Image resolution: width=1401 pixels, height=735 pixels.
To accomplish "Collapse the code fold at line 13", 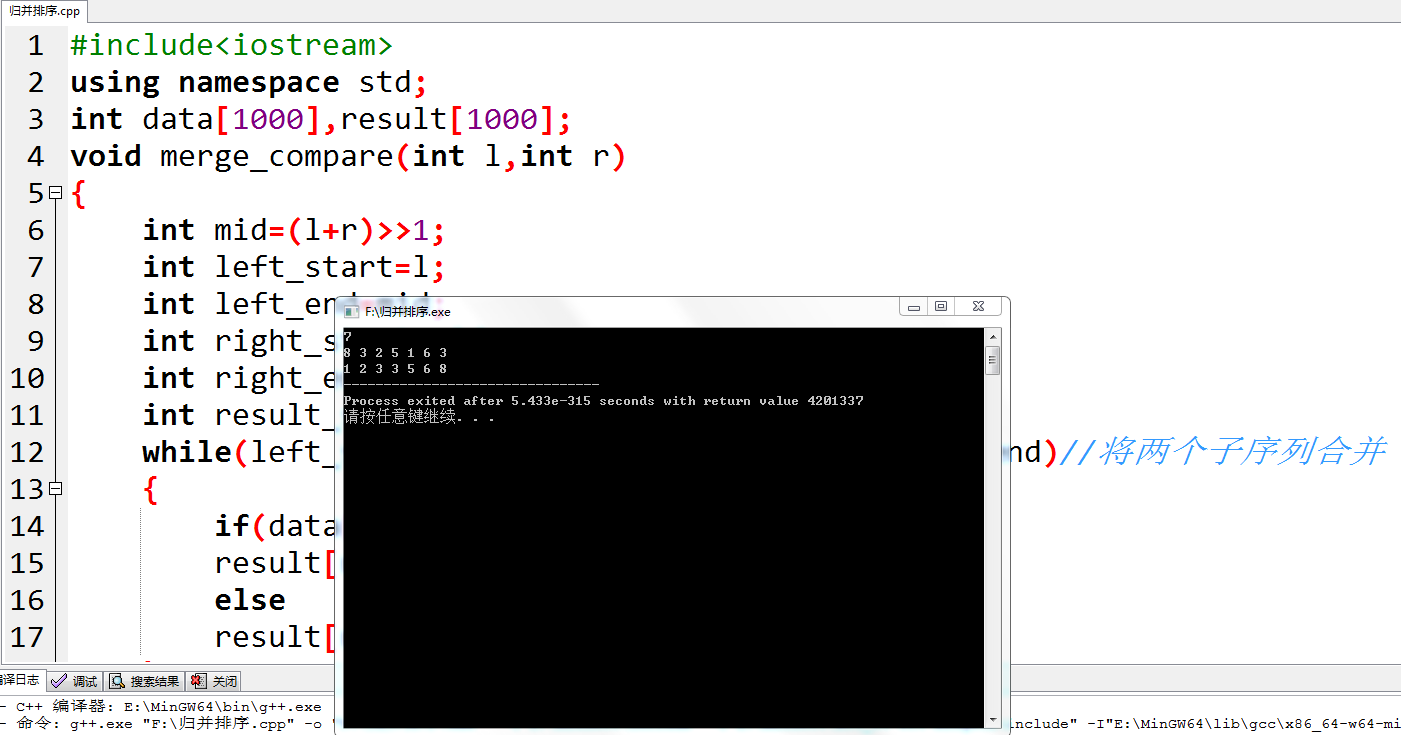I will [55, 488].
